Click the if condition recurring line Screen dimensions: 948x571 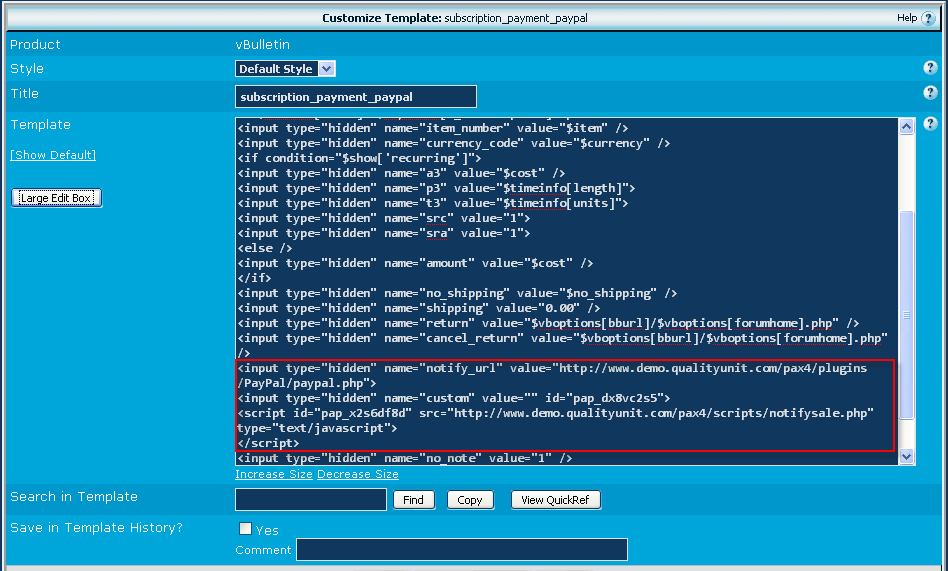point(359,158)
